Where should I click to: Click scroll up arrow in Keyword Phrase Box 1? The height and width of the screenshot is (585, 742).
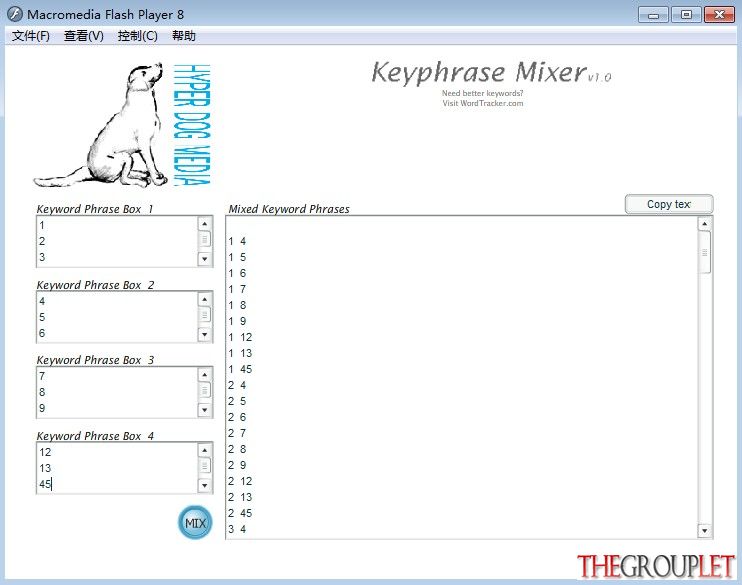point(204,223)
